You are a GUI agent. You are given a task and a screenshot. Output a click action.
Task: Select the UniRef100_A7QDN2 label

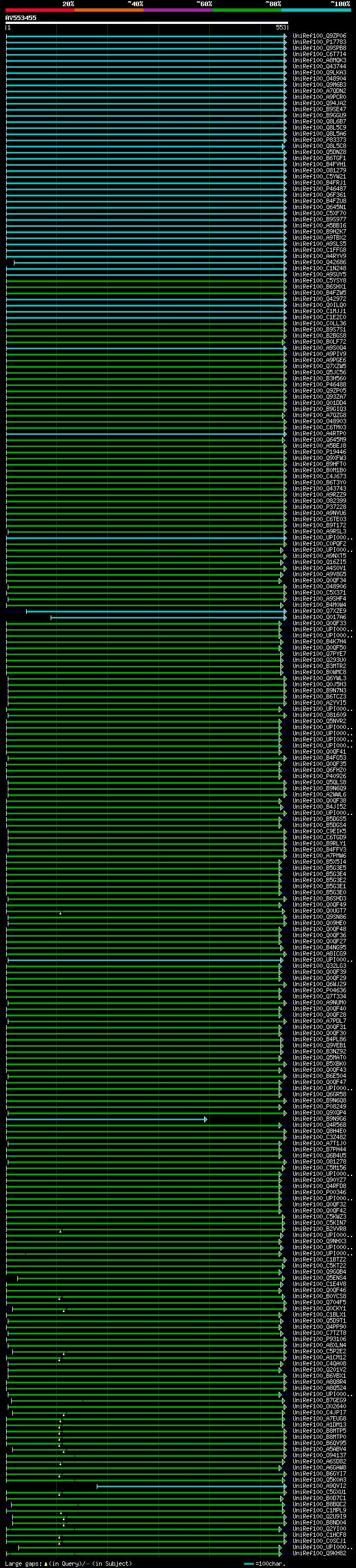[319, 91]
